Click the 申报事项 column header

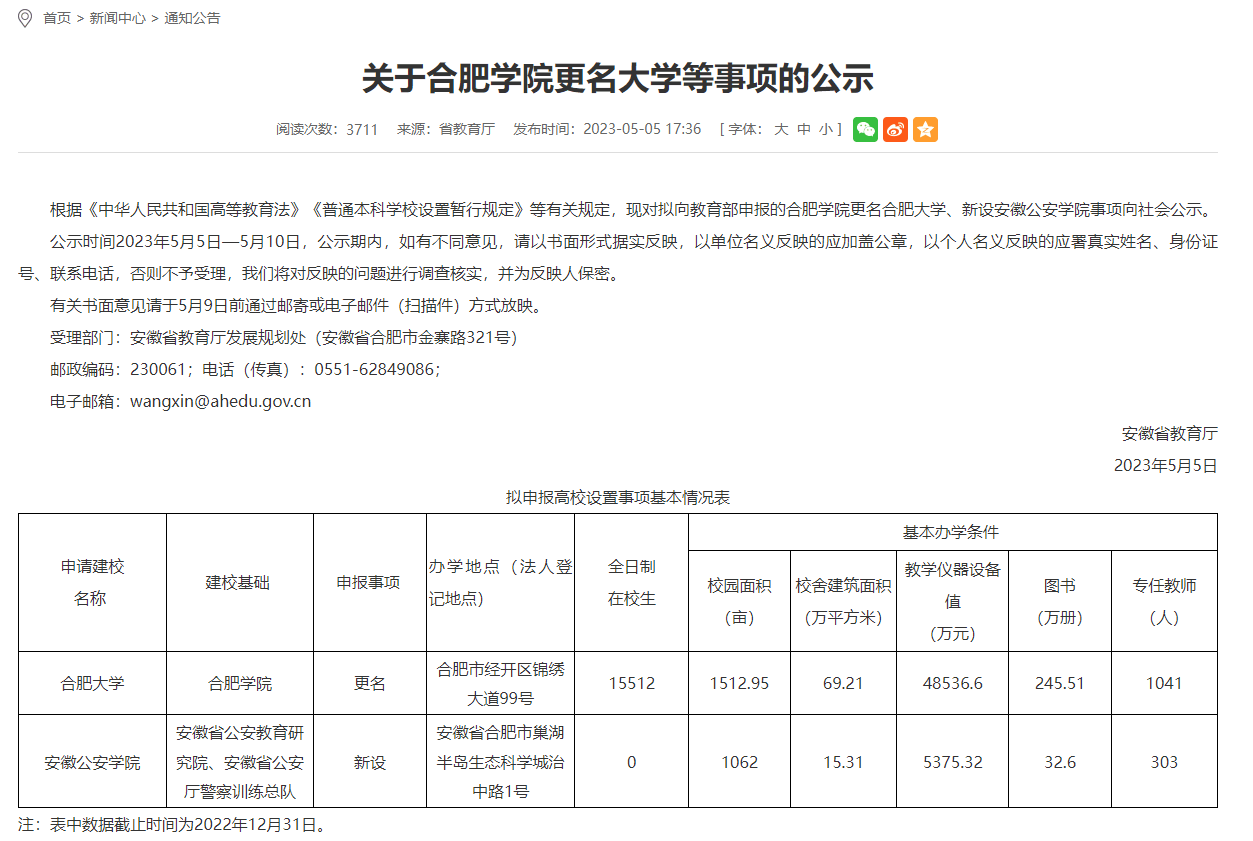tap(369, 582)
